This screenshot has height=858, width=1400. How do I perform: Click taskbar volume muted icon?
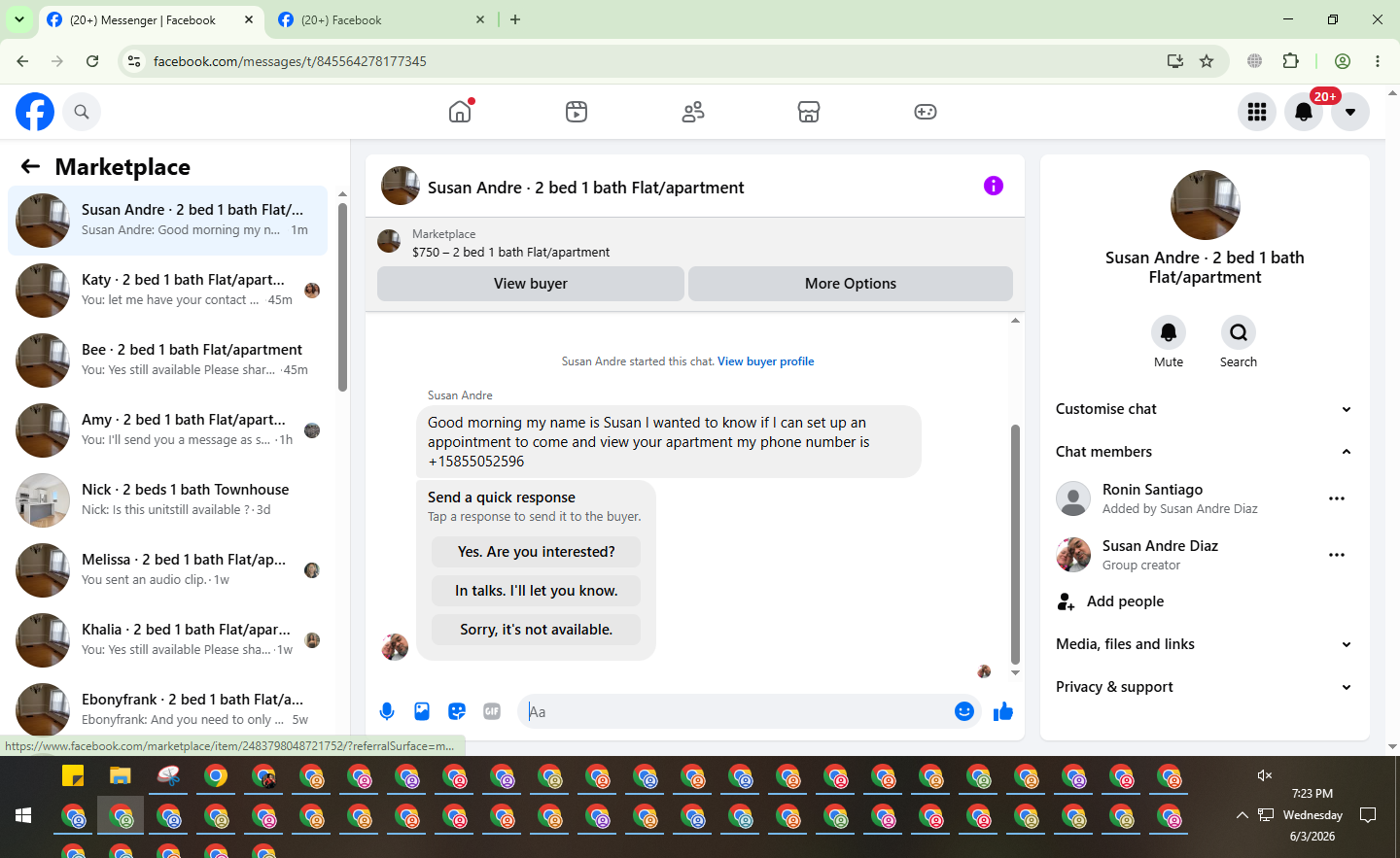point(1265,774)
